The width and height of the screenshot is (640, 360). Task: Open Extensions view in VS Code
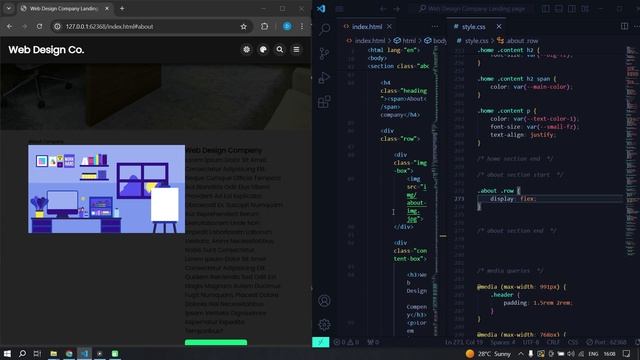324,102
